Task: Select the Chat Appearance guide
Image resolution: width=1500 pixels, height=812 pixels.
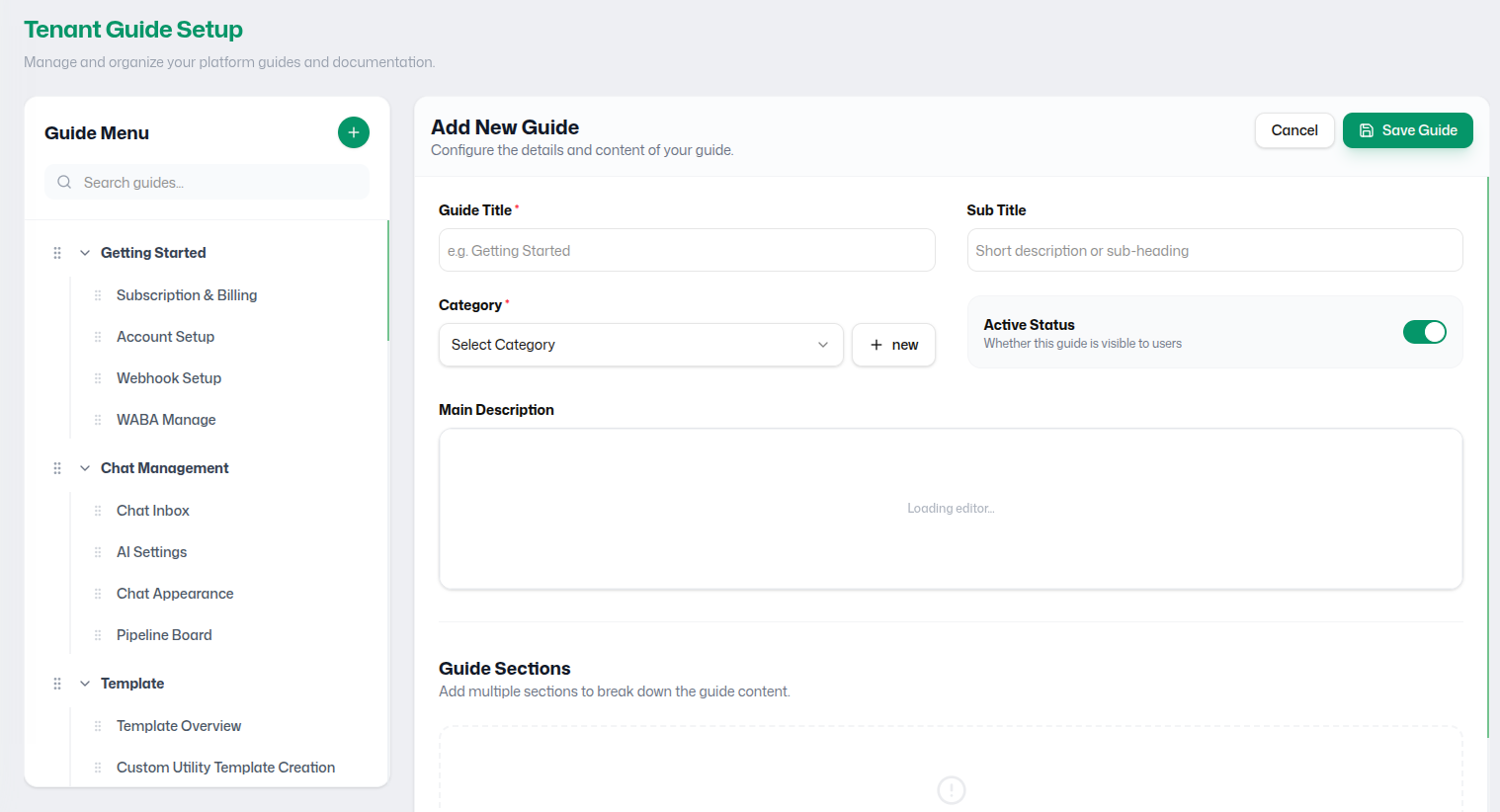Action: click(x=175, y=594)
